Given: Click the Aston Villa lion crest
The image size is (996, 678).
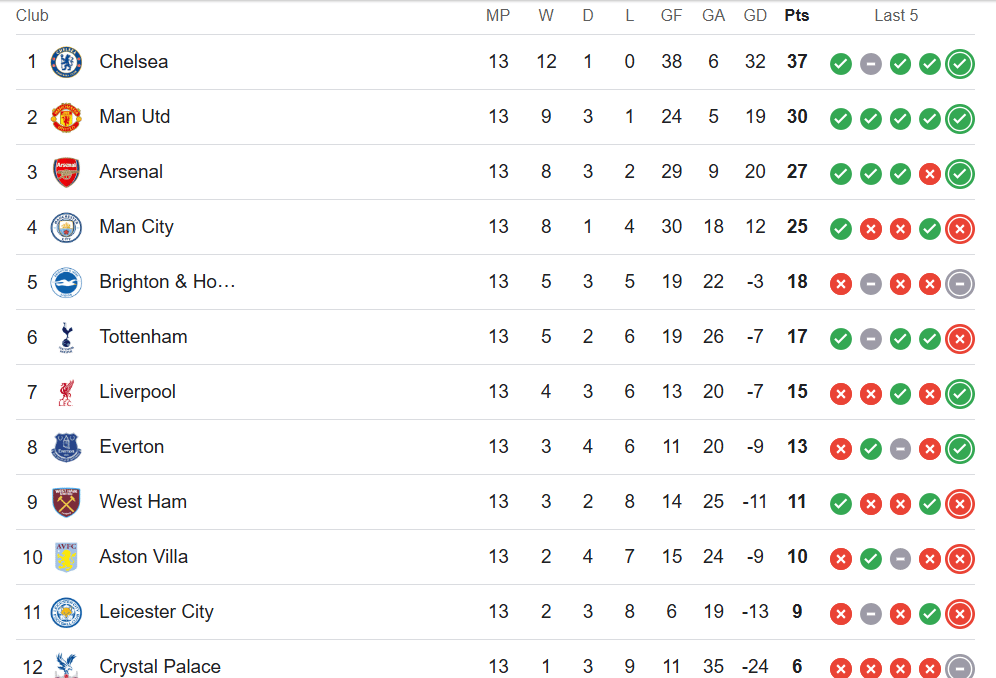Looking at the screenshot, I should tap(66, 557).
